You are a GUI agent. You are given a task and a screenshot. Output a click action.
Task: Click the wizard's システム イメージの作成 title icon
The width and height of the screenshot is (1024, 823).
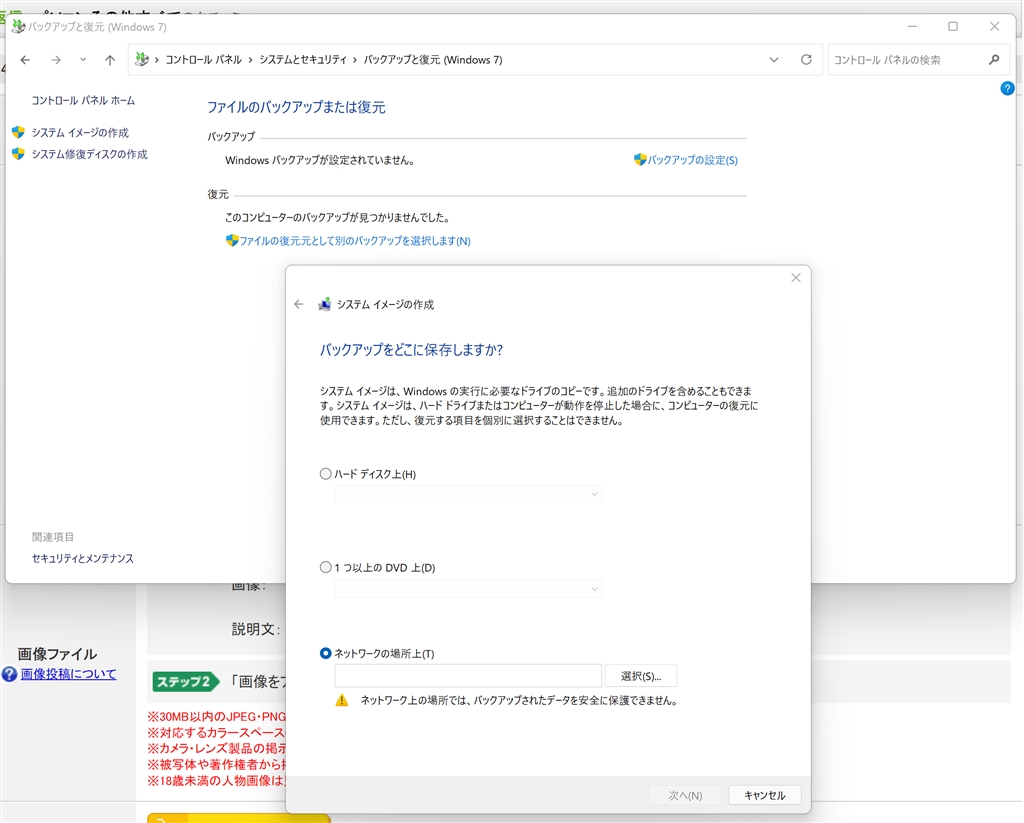click(324, 304)
